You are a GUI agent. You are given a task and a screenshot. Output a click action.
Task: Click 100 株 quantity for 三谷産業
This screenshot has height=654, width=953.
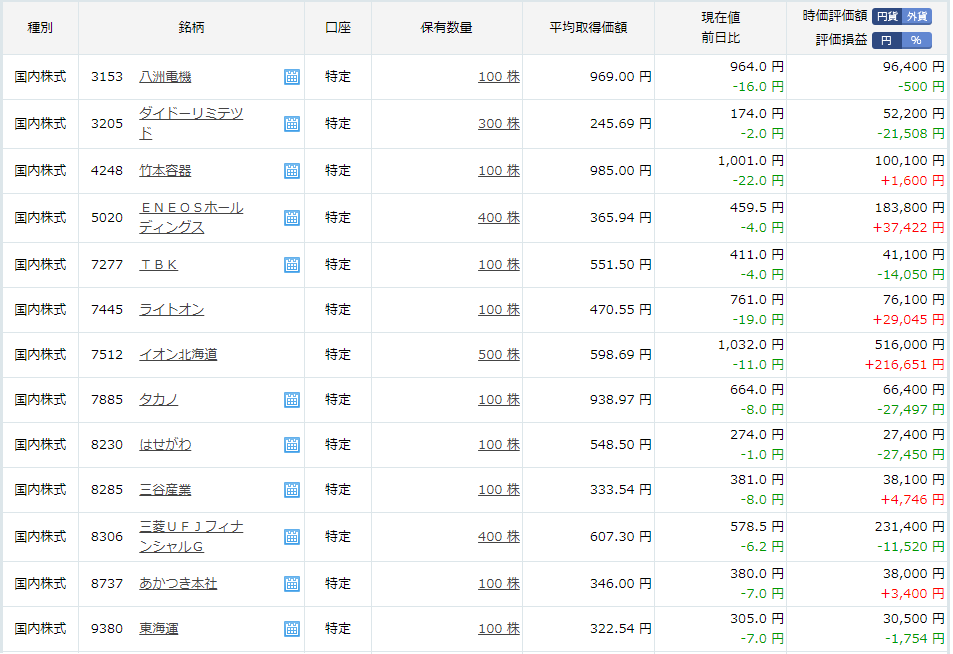(499, 490)
